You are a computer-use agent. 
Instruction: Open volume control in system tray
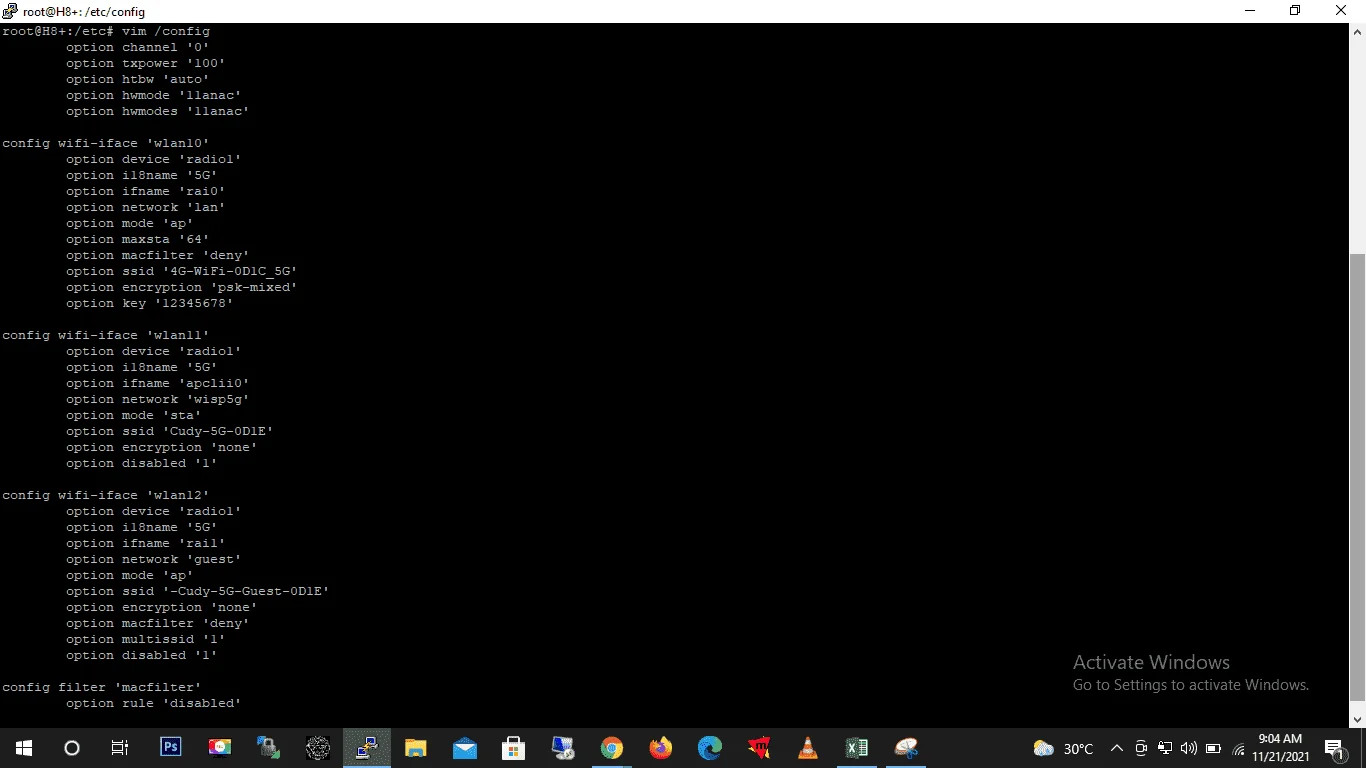pos(1189,748)
